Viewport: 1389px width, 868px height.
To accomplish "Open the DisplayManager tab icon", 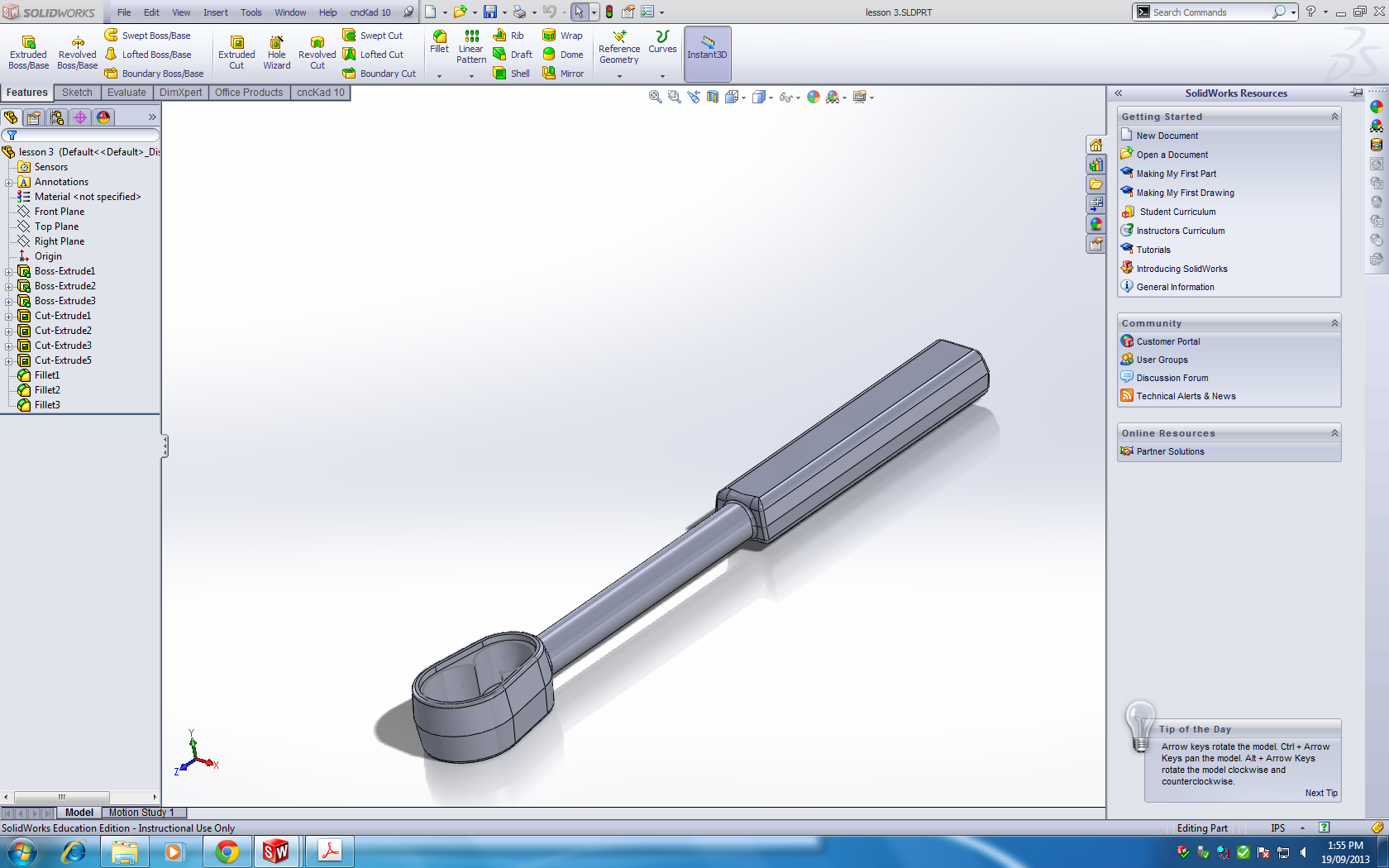I will pos(103,117).
